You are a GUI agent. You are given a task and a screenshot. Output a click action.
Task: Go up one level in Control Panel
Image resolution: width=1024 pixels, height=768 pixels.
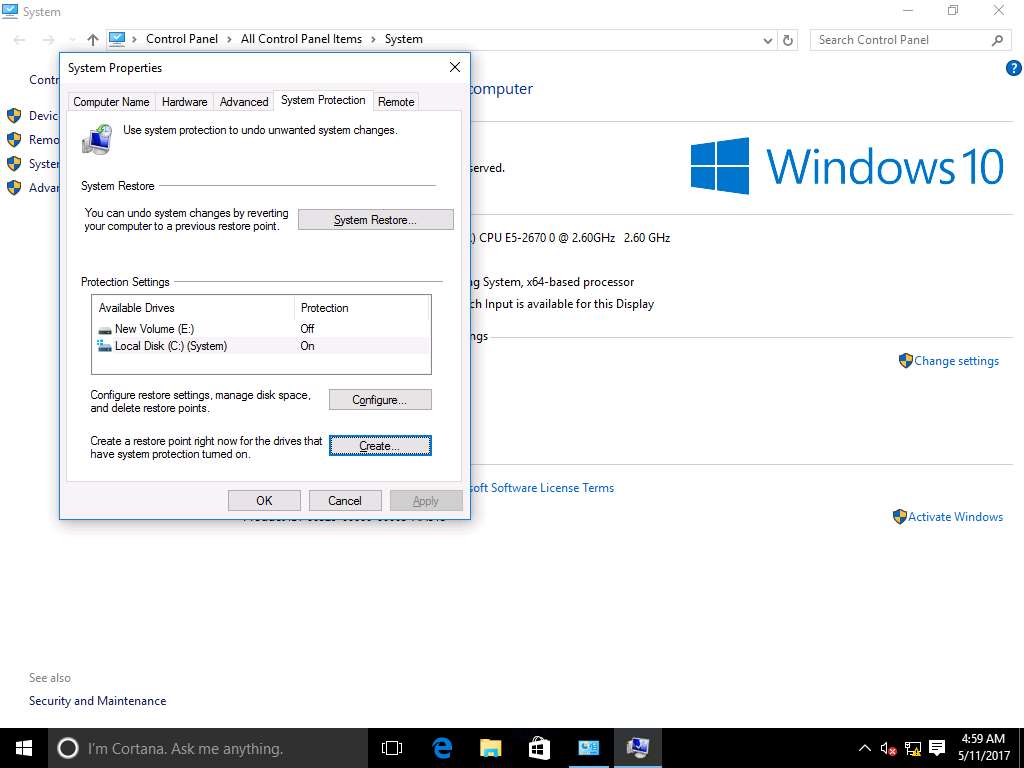tap(93, 40)
